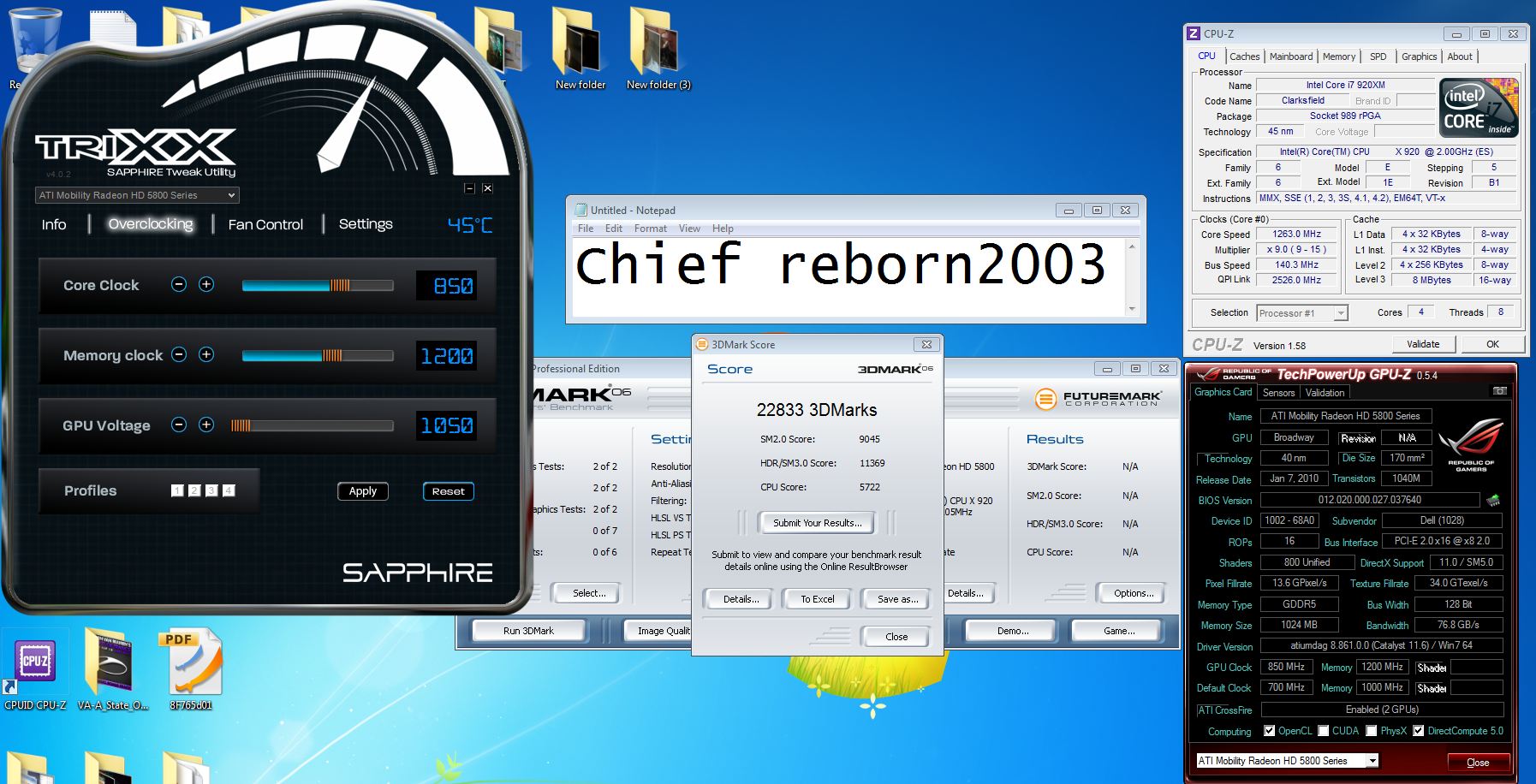Increase GPU Voltage with plus icon
Viewport: 1536px width, 784px height.
tap(206, 425)
